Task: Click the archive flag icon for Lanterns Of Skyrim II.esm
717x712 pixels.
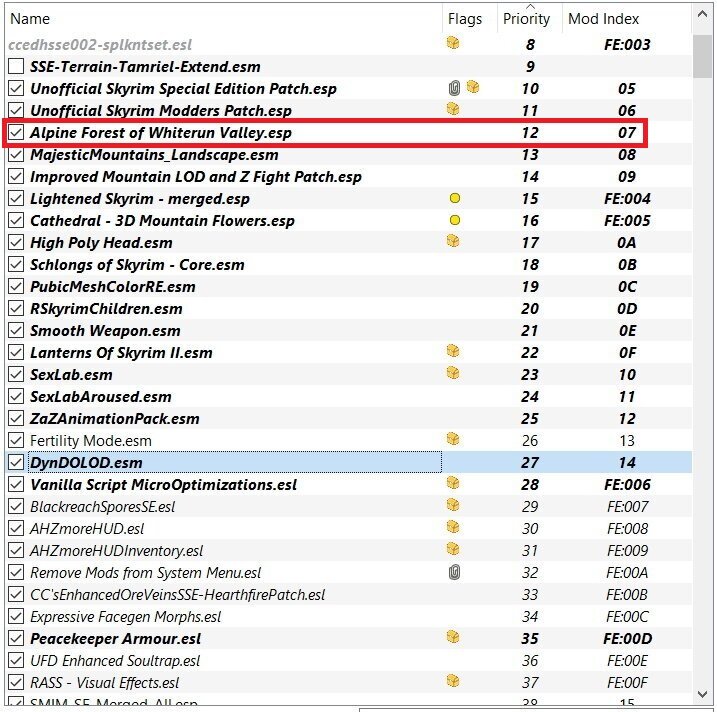Action: coord(453,351)
